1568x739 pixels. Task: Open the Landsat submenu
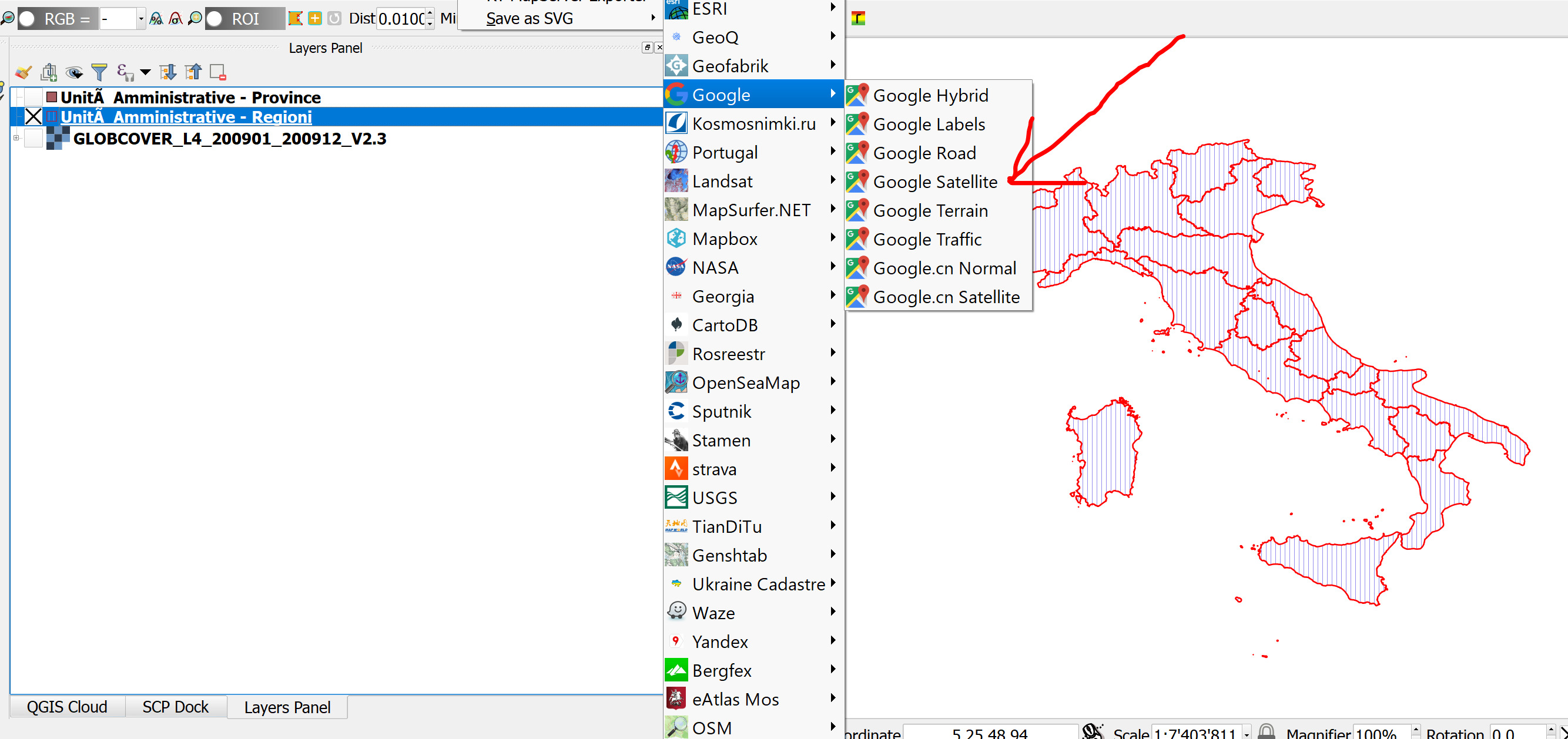click(x=753, y=181)
